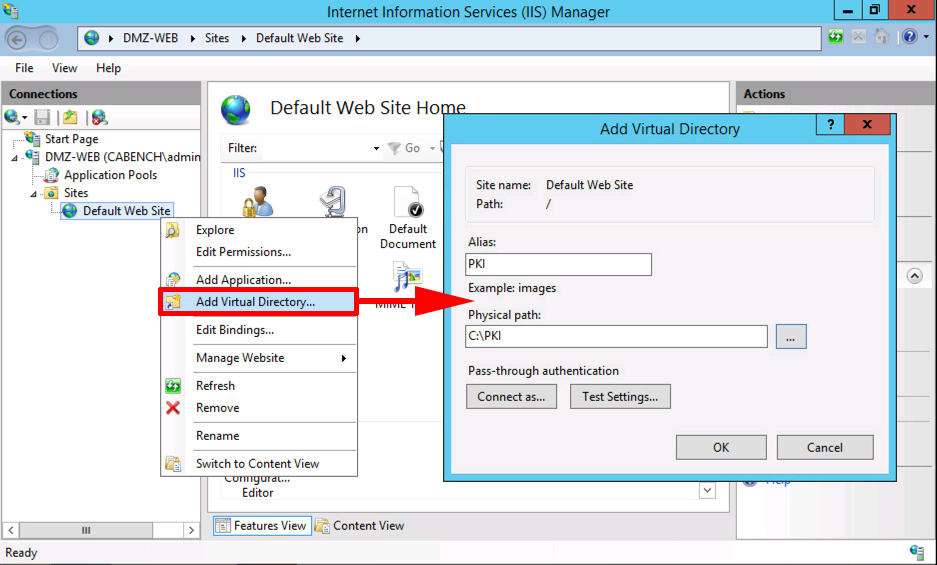The image size is (937, 565).
Task: Open the View menu
Action: coord(64,68)
